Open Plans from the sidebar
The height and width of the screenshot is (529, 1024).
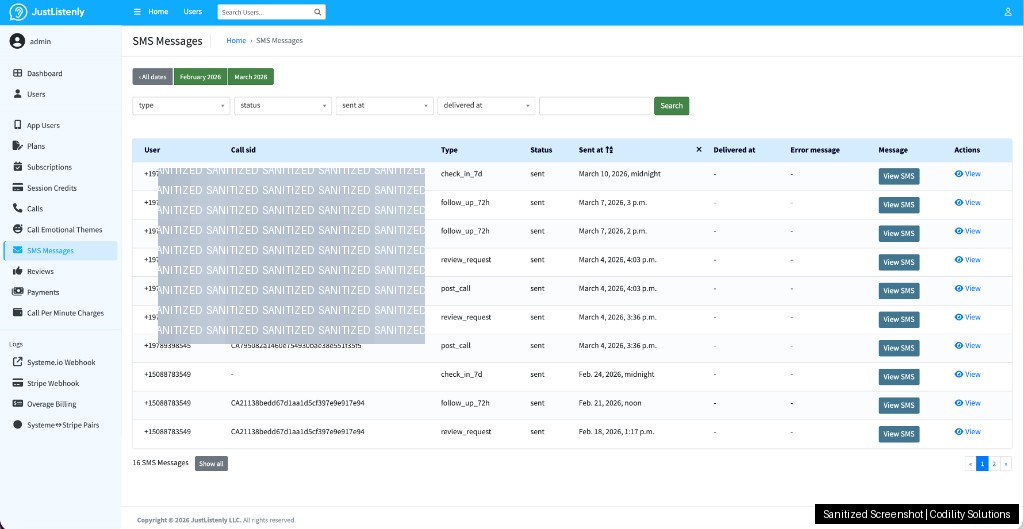(36, 146)
